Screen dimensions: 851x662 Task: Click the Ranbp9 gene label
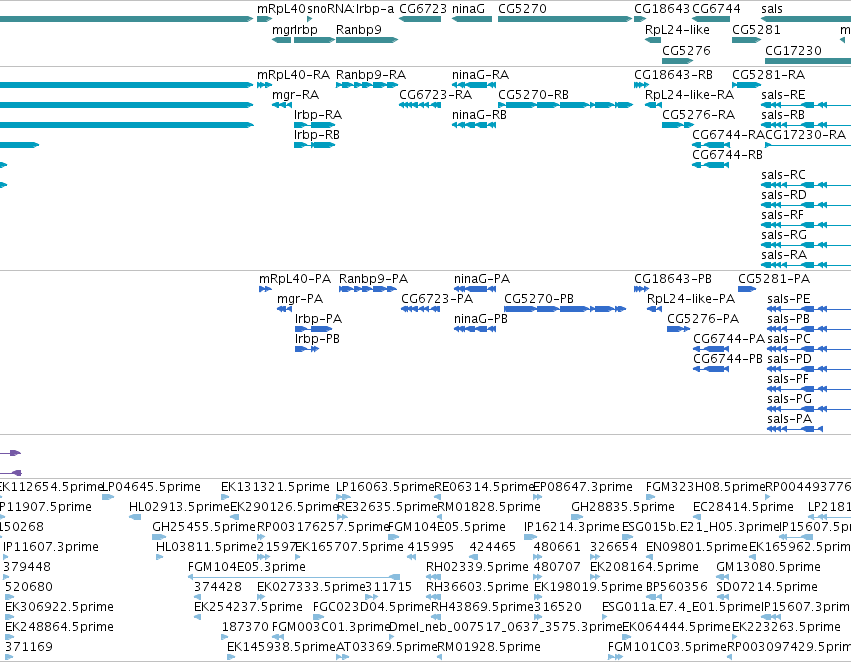[359, 29]
